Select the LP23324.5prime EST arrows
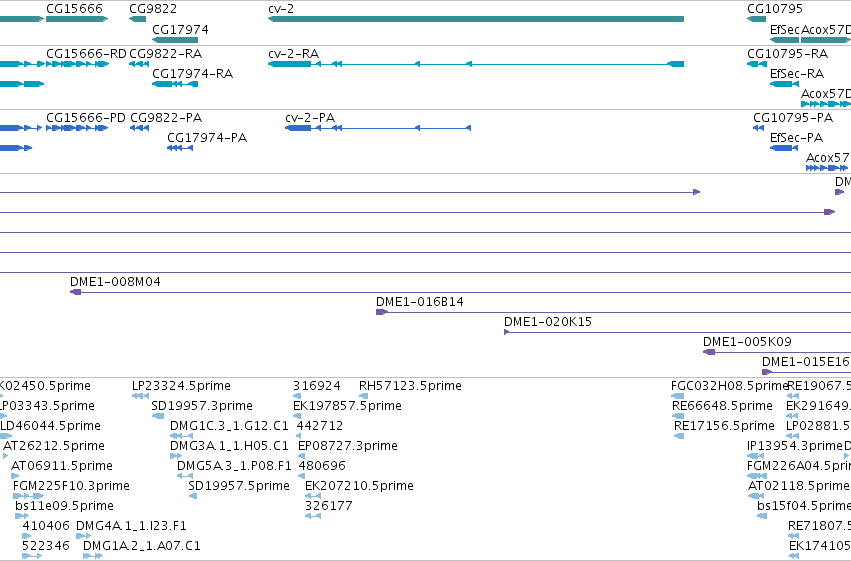851x561 pixels. (x=141, y=396)
